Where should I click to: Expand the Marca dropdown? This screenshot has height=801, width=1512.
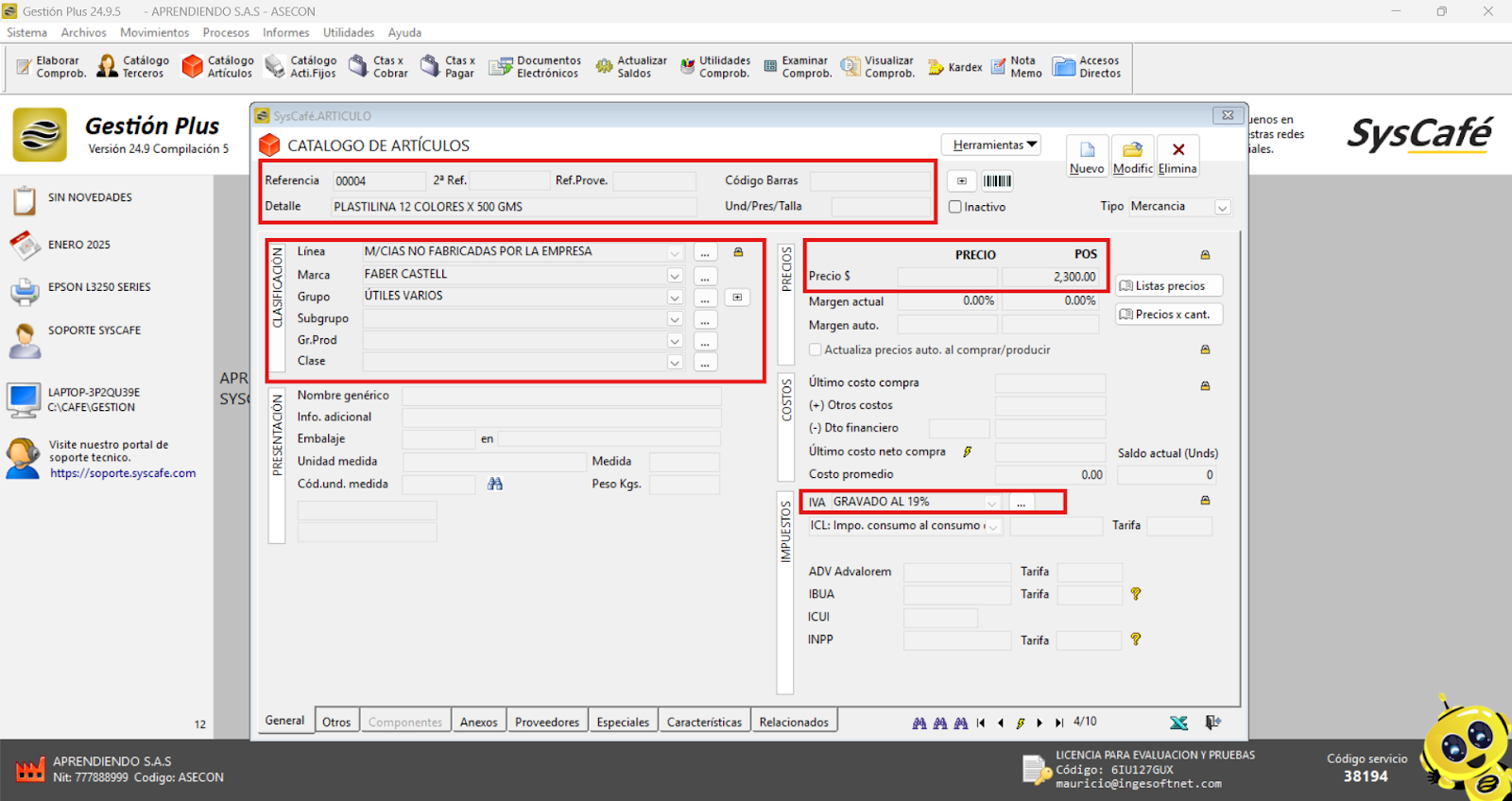(x=675, y=275)
